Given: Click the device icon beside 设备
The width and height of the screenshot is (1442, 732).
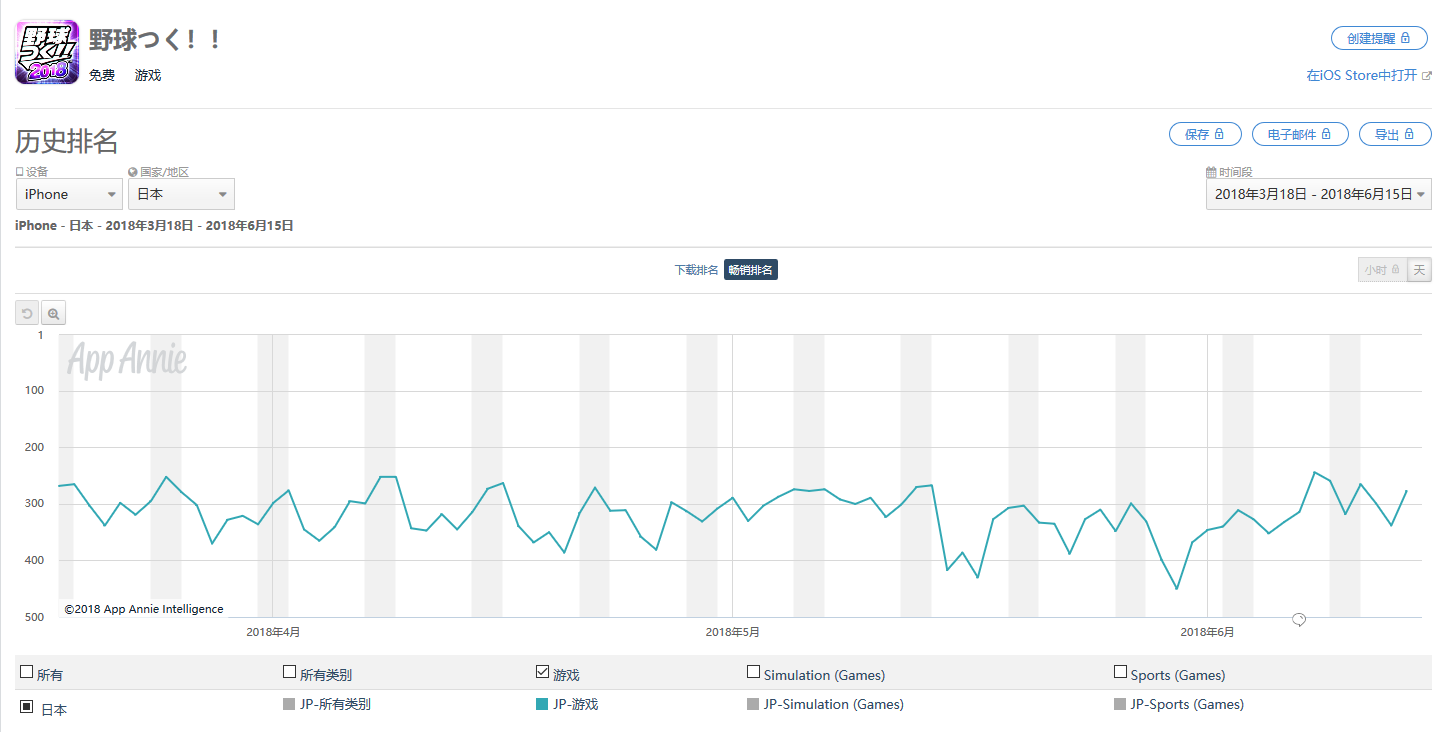Looking at the screenshot, I should click(x=20, y=172).
